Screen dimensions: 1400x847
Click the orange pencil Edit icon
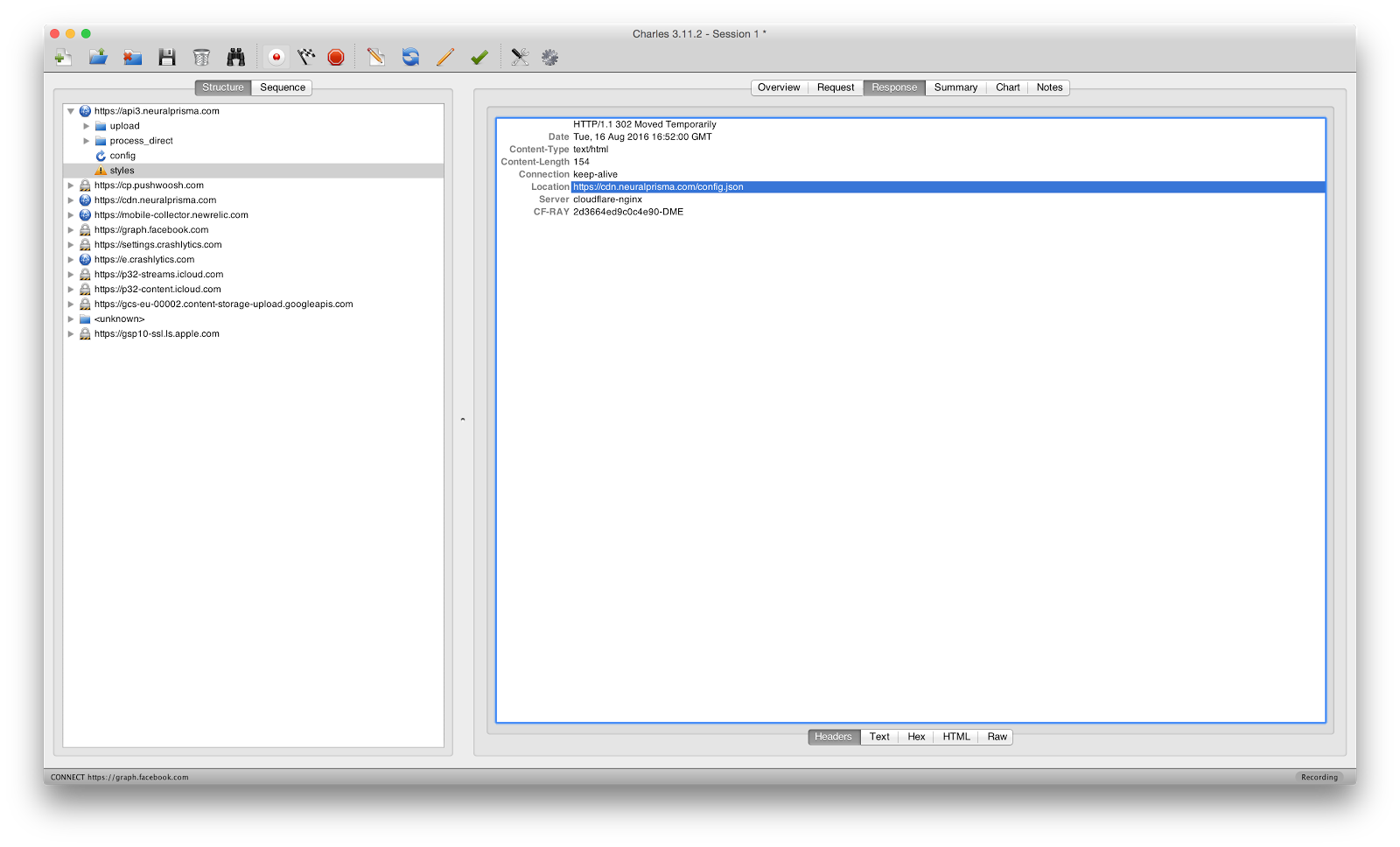445,58
